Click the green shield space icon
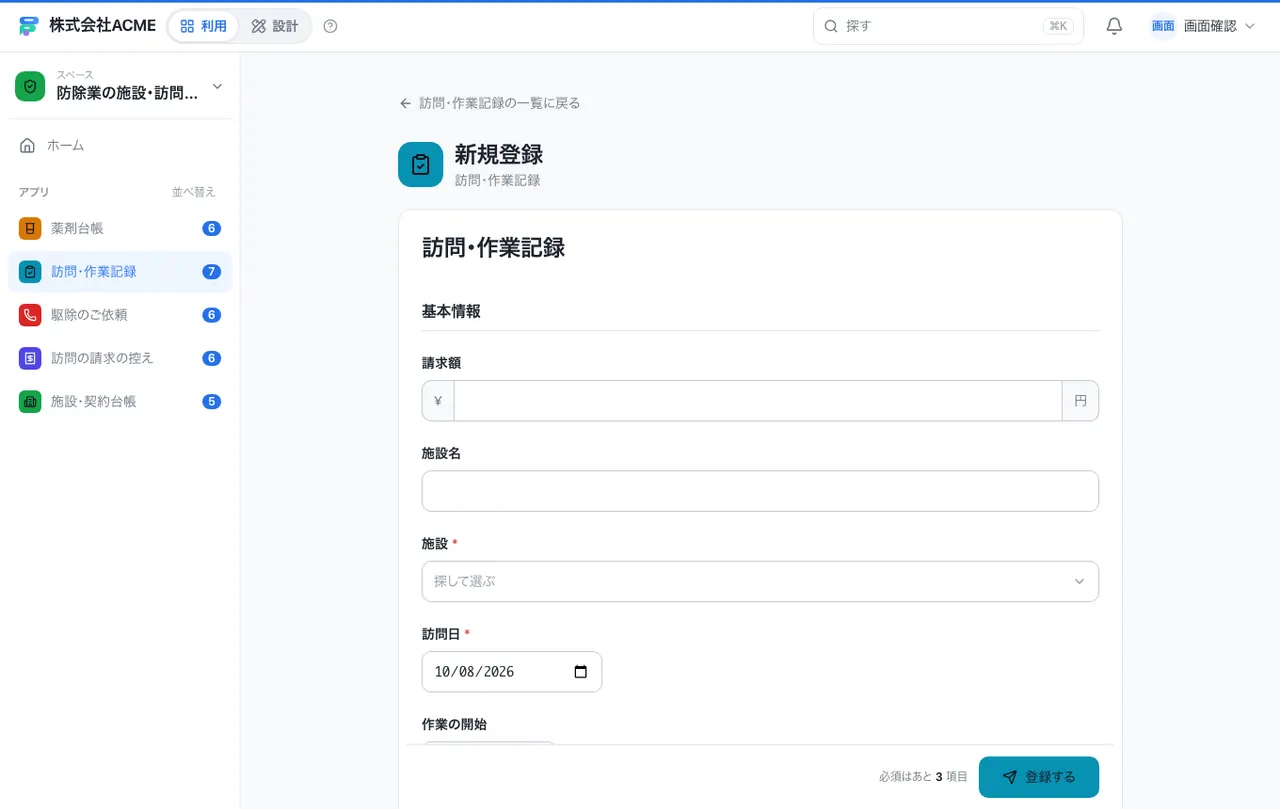The height and width of the screenshot is (809, 1280). [x=30, y=86]
